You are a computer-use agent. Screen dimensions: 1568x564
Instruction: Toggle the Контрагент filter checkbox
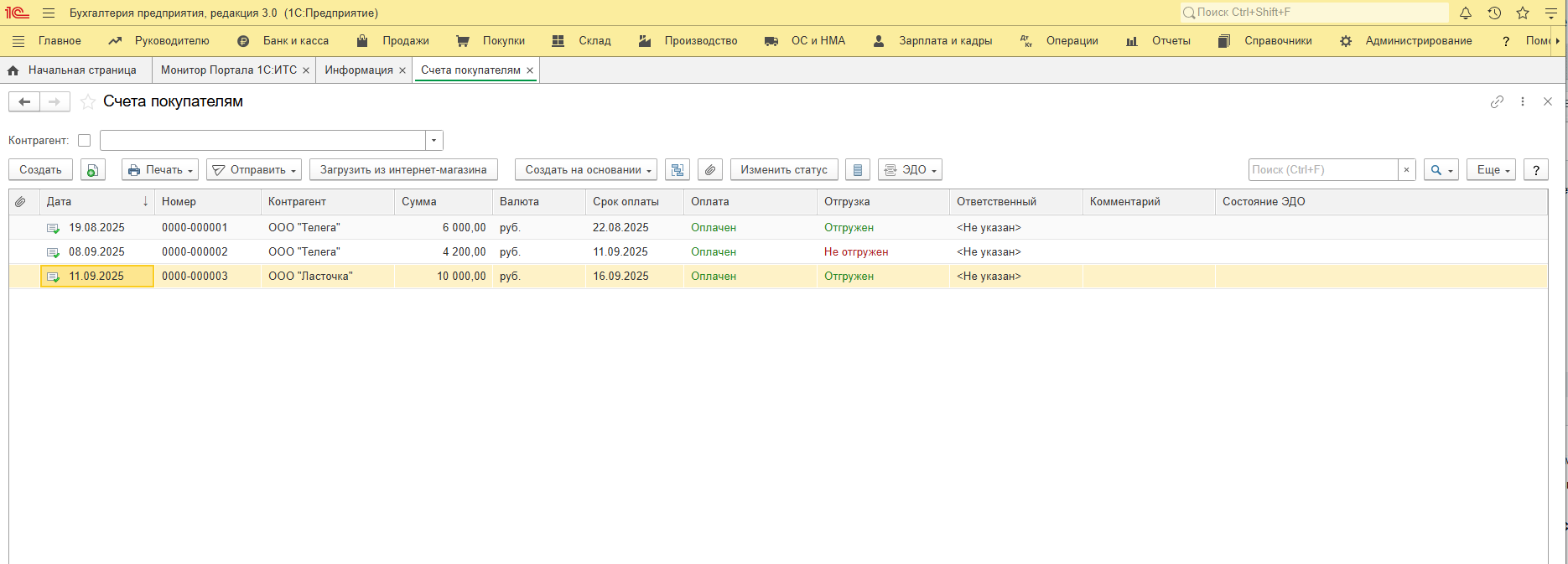point(84,141)
